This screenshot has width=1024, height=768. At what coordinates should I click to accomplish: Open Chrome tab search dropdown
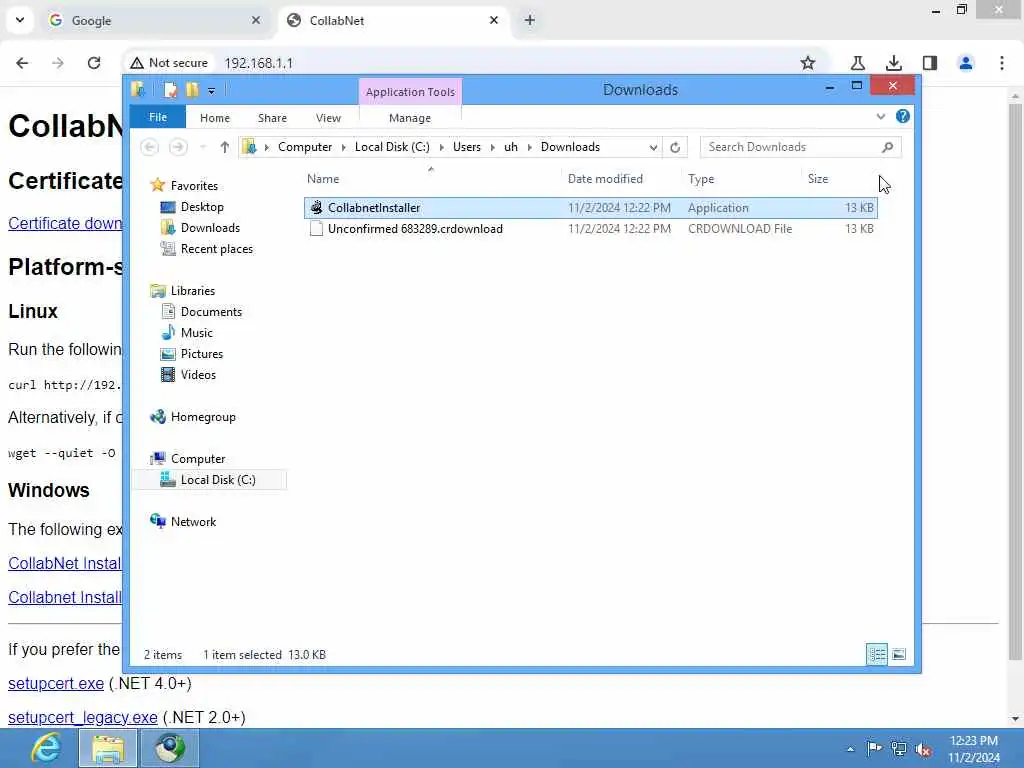click(20, 20)
